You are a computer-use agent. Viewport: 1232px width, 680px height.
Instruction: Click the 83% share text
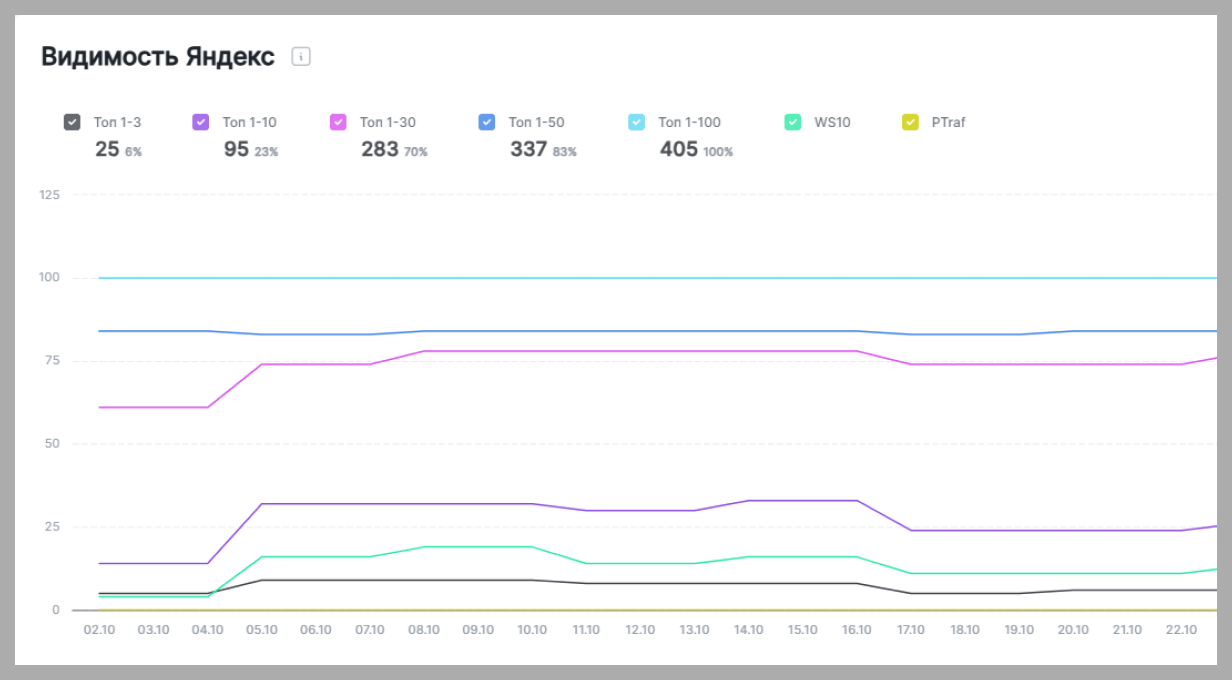(565, 152)
